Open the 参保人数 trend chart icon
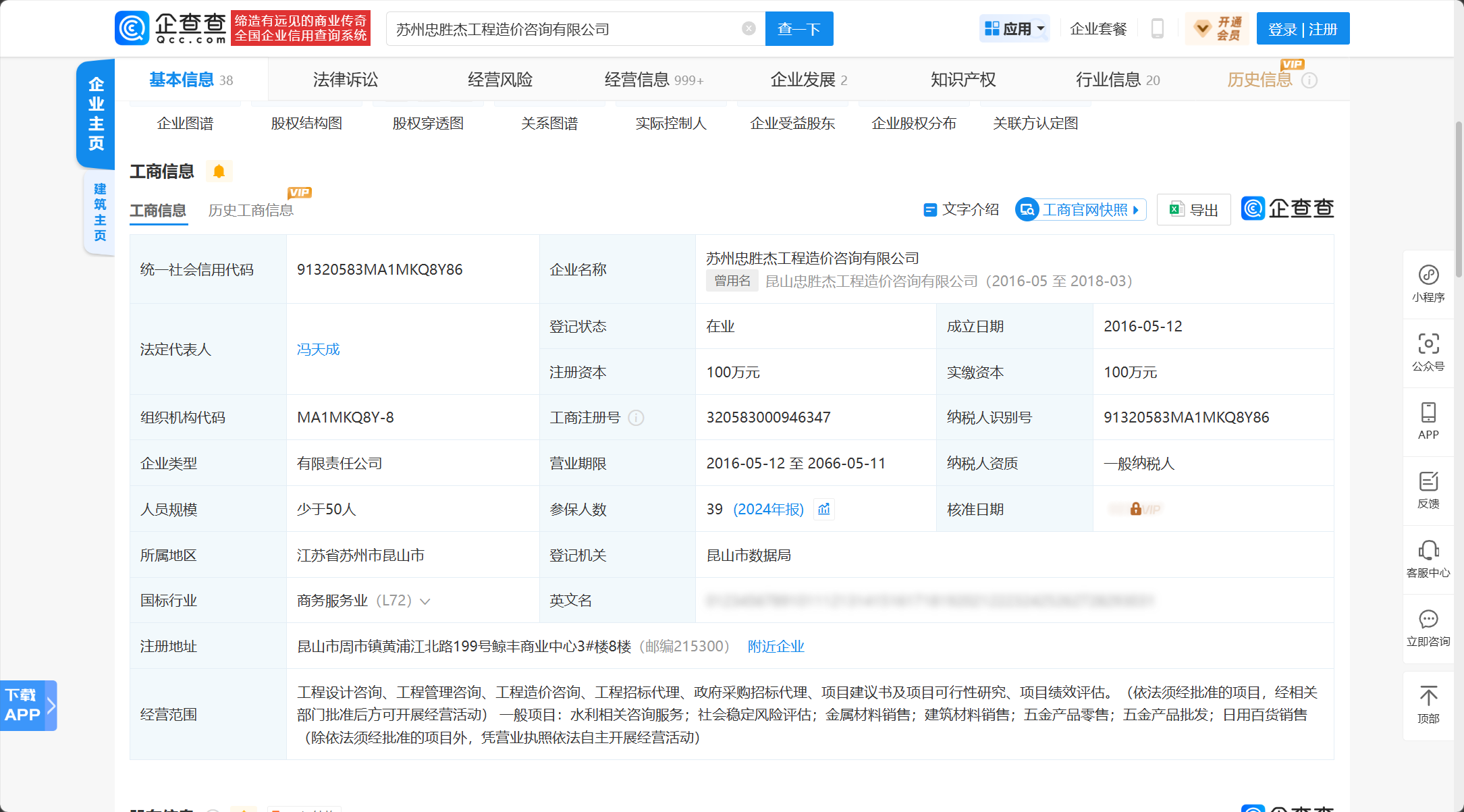 click(x=824, y=509)
